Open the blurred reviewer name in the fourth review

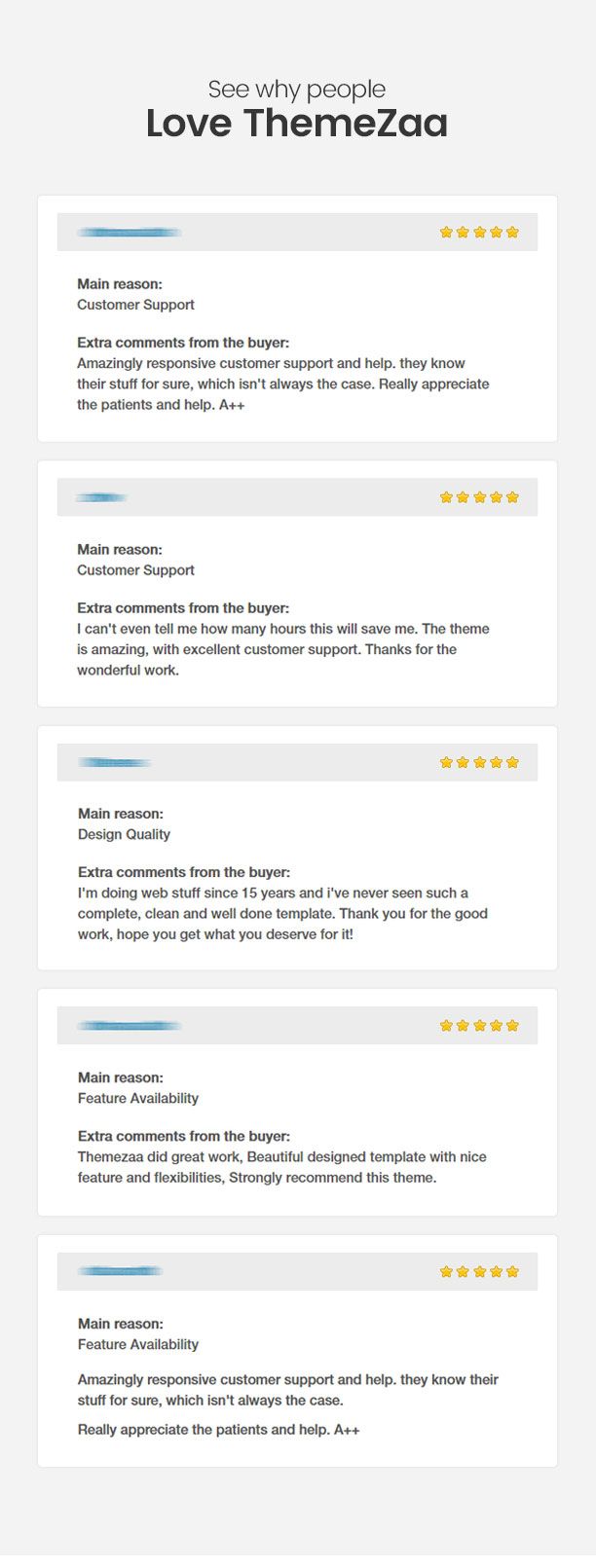point(130,1026)
